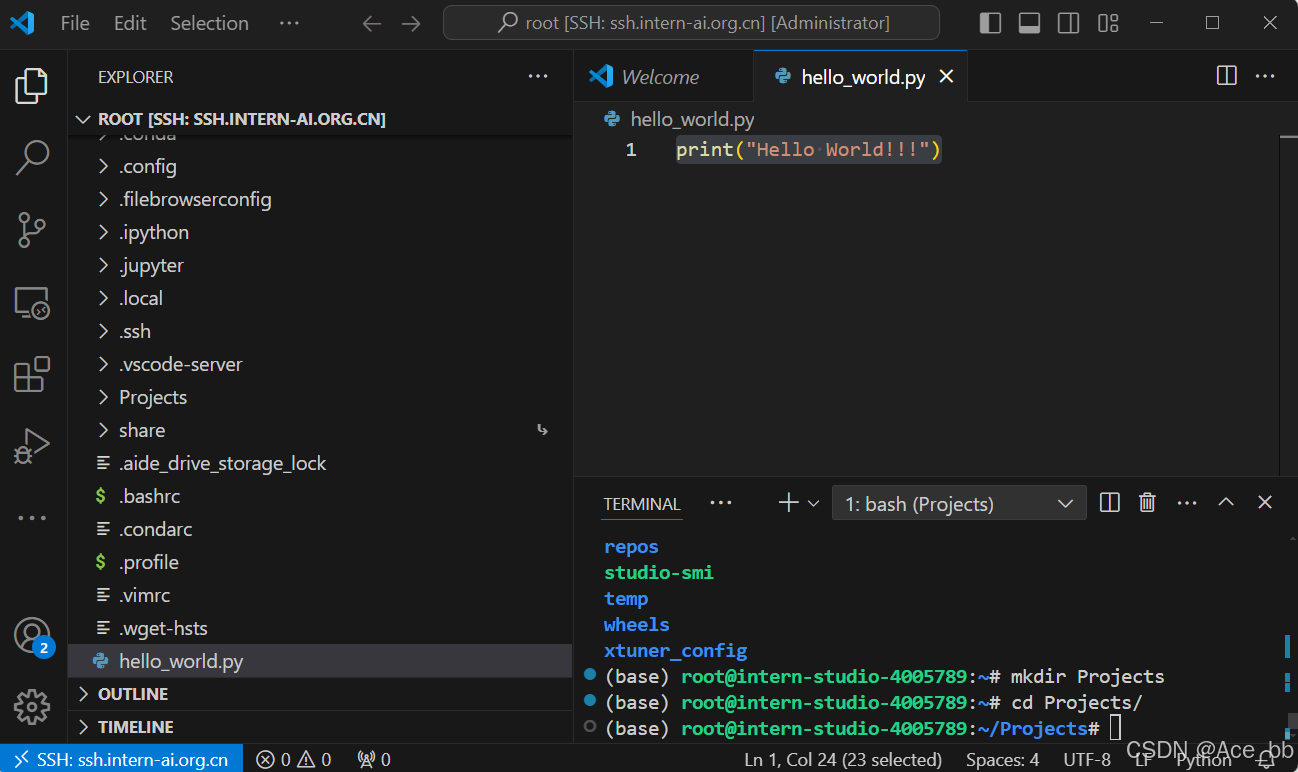
Task: Expand the TIMELINE section
Action: click(x=320, y=727)
